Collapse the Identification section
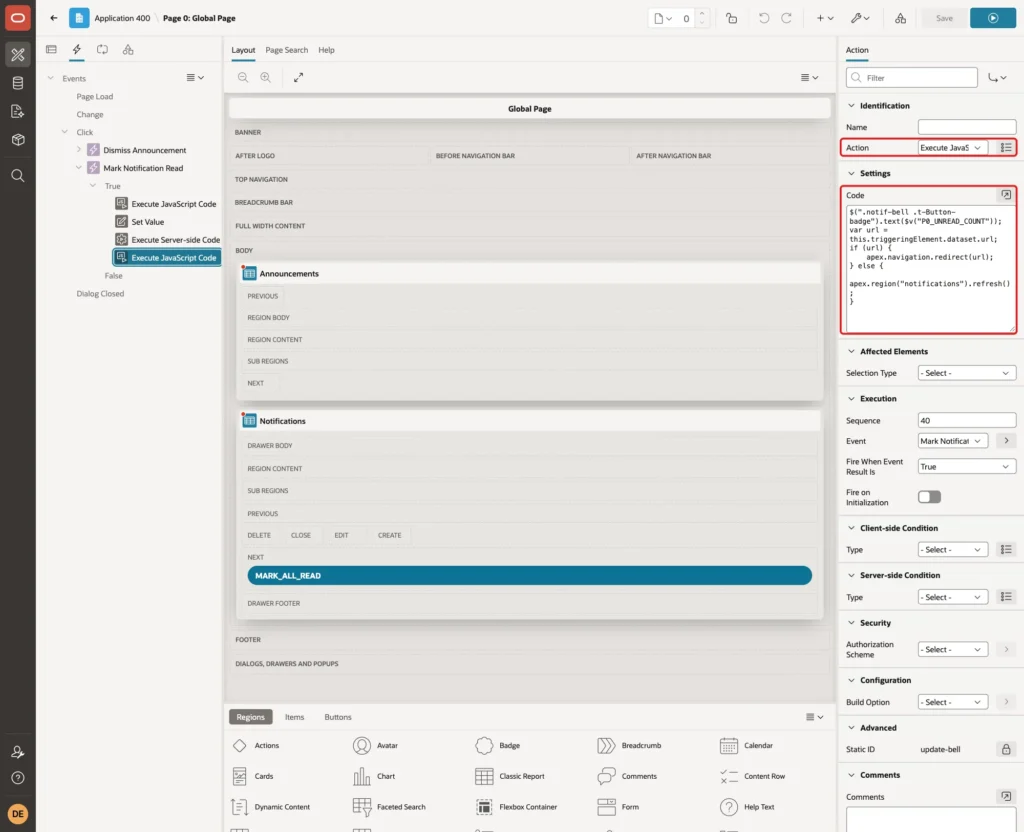 point(851,105)
